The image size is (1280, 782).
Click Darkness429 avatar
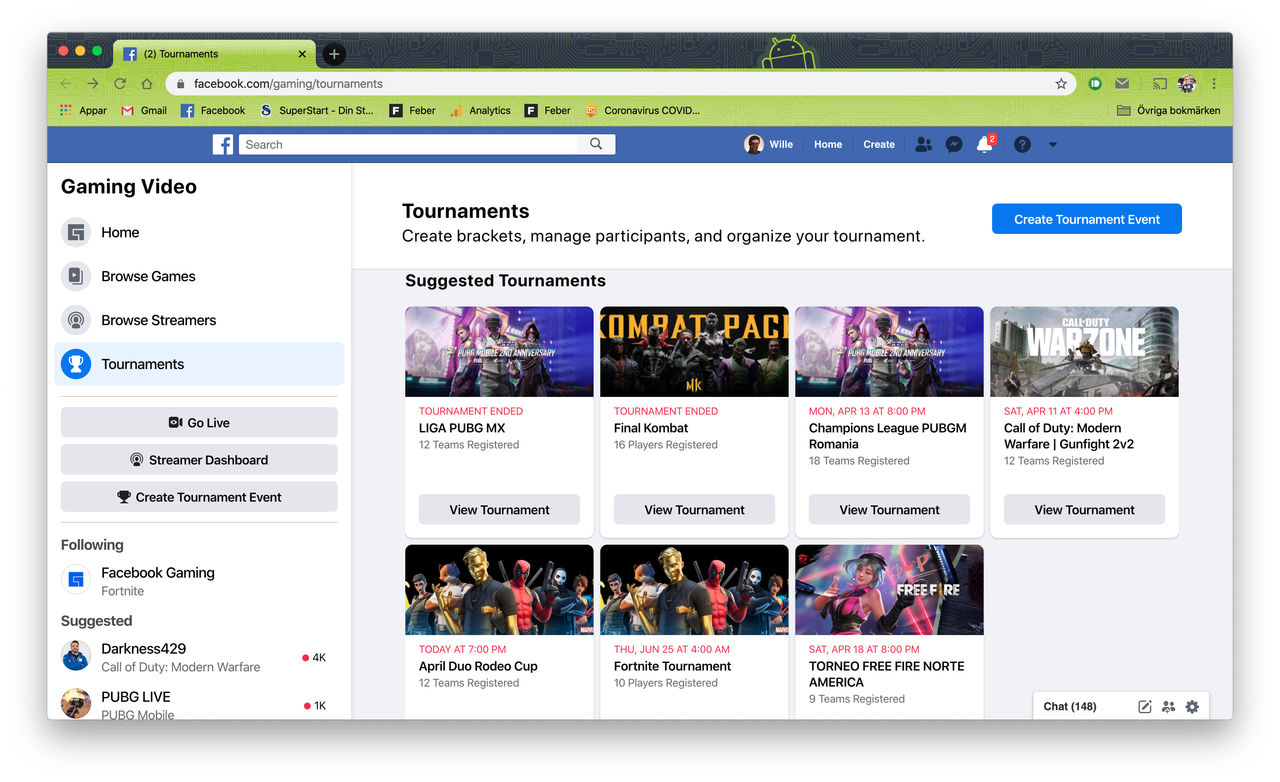pyautogui.click(x=76, y=656)
